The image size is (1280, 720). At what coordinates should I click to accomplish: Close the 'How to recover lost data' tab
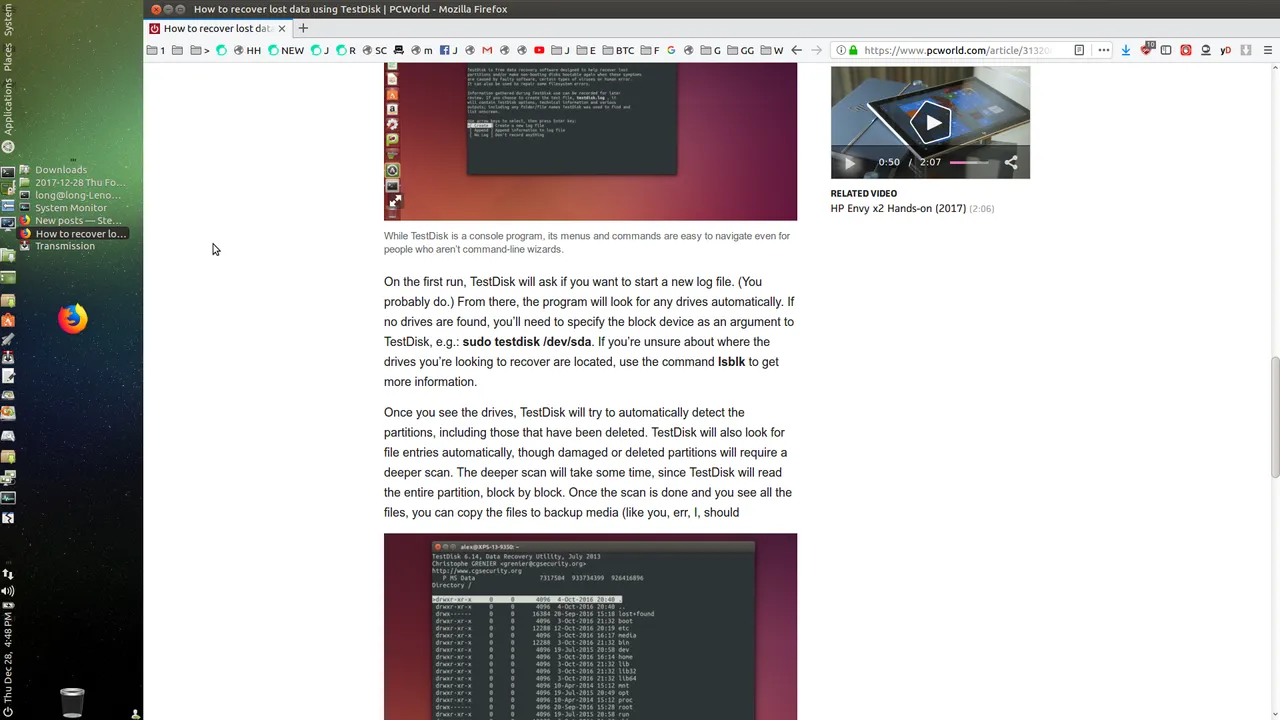283,28
